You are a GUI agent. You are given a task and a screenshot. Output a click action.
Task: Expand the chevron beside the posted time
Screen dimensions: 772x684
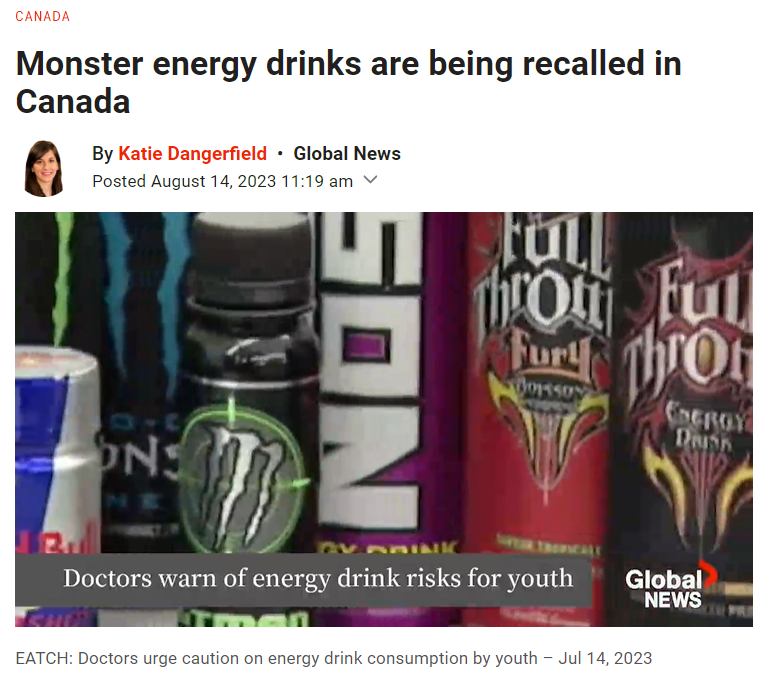[370, 180]
